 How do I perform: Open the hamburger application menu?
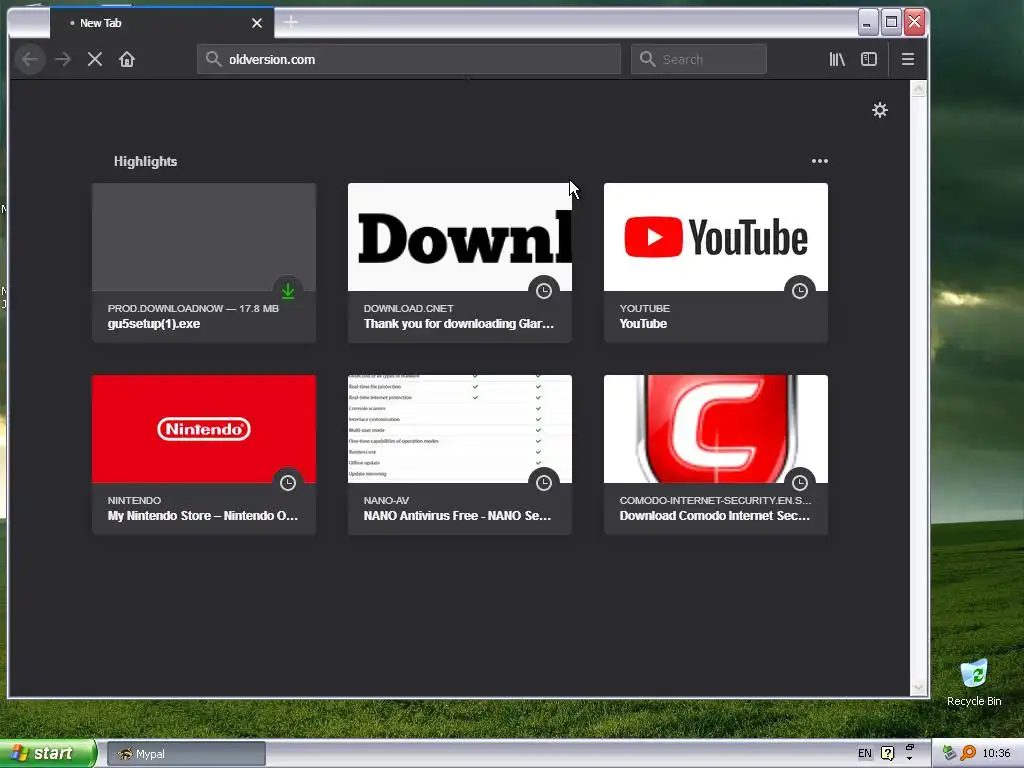(x=908, y=59)
